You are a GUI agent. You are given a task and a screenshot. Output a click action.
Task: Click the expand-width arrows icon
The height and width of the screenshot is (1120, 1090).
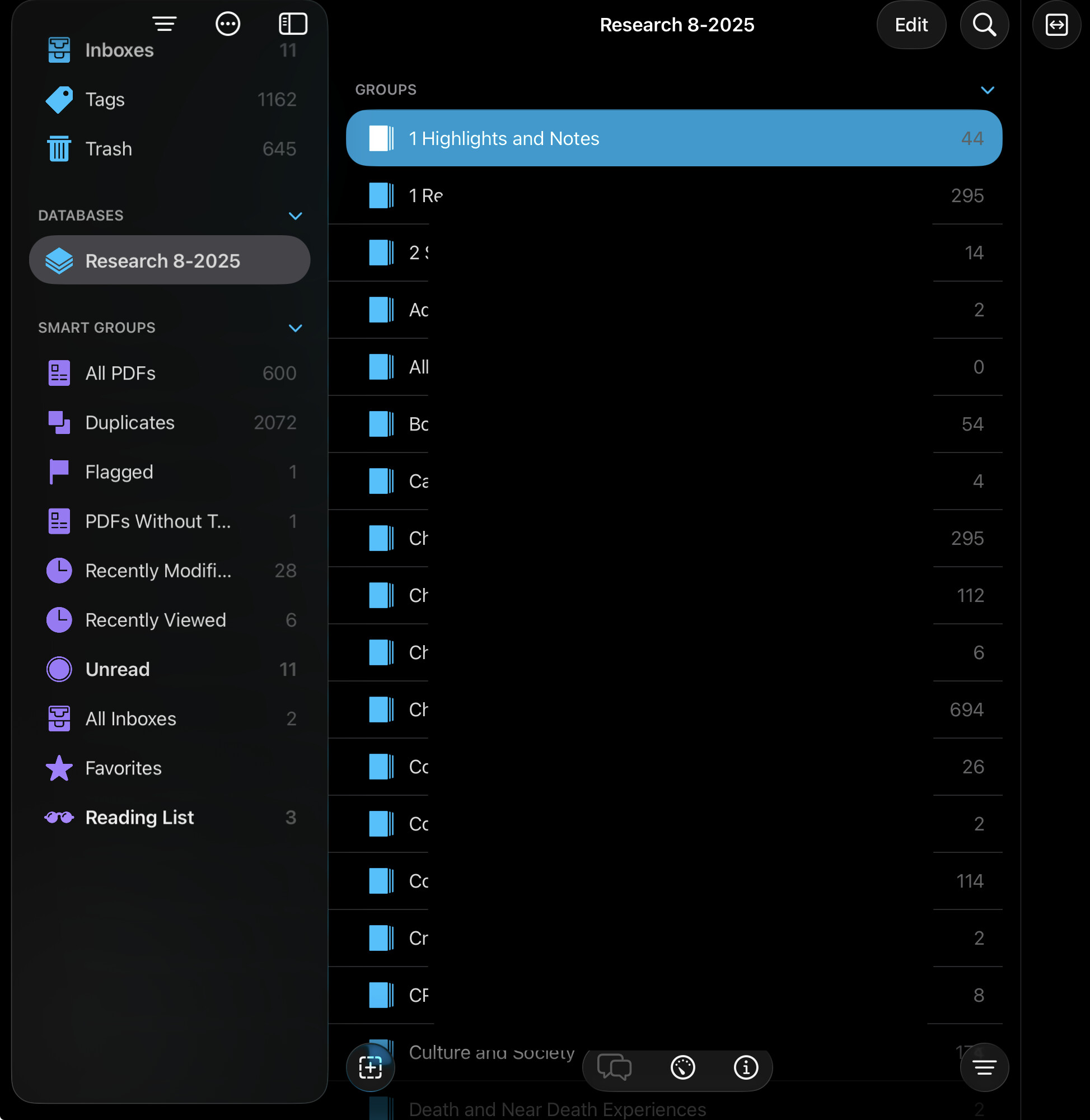tap(1056, 25)
